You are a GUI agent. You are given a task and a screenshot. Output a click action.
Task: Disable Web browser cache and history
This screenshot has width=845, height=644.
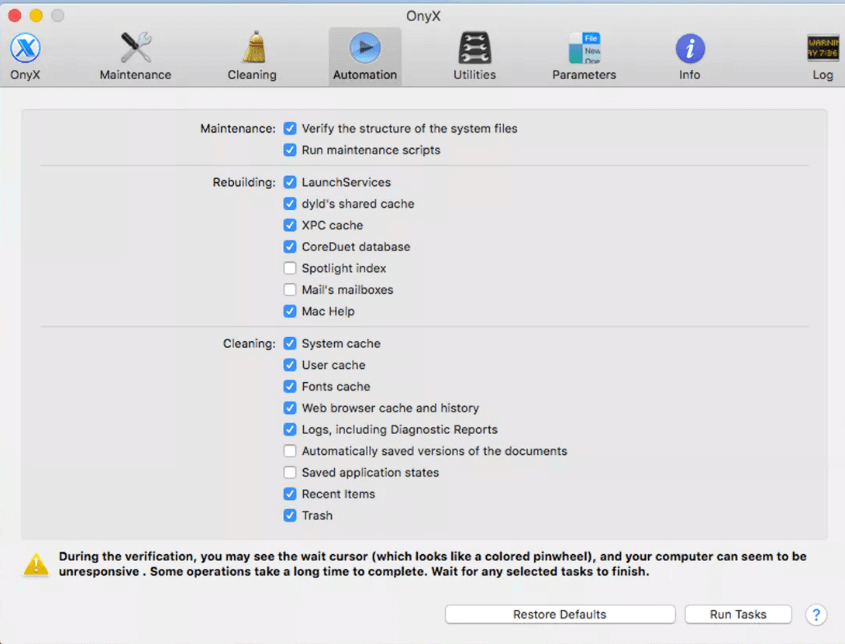click(290, 408)
